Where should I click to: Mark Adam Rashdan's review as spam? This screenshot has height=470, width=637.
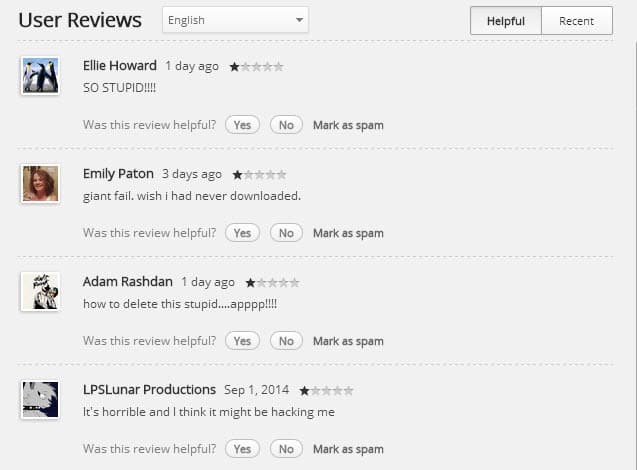(348, 341)
